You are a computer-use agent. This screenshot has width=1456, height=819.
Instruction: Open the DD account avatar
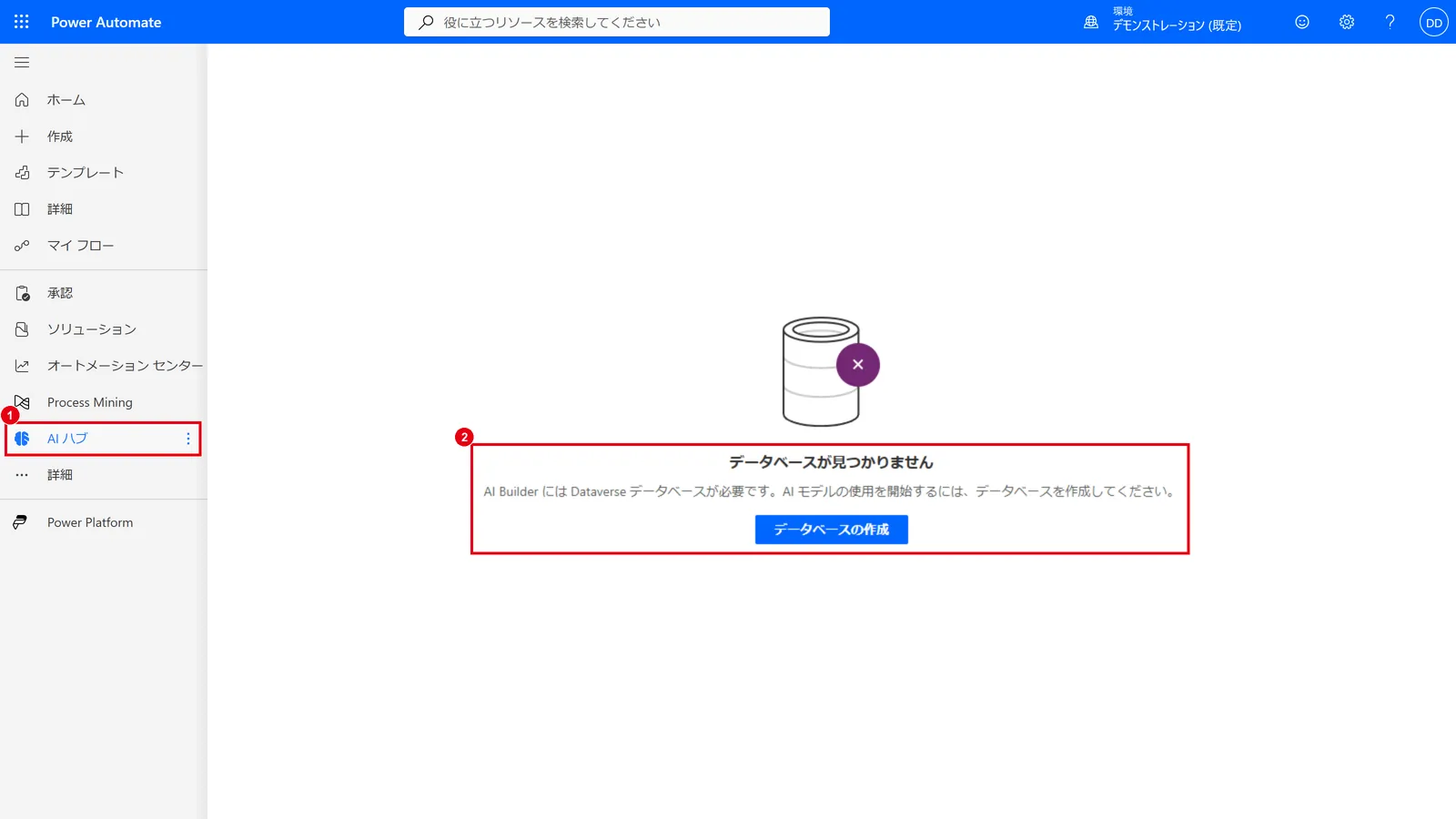[1434, 22]
